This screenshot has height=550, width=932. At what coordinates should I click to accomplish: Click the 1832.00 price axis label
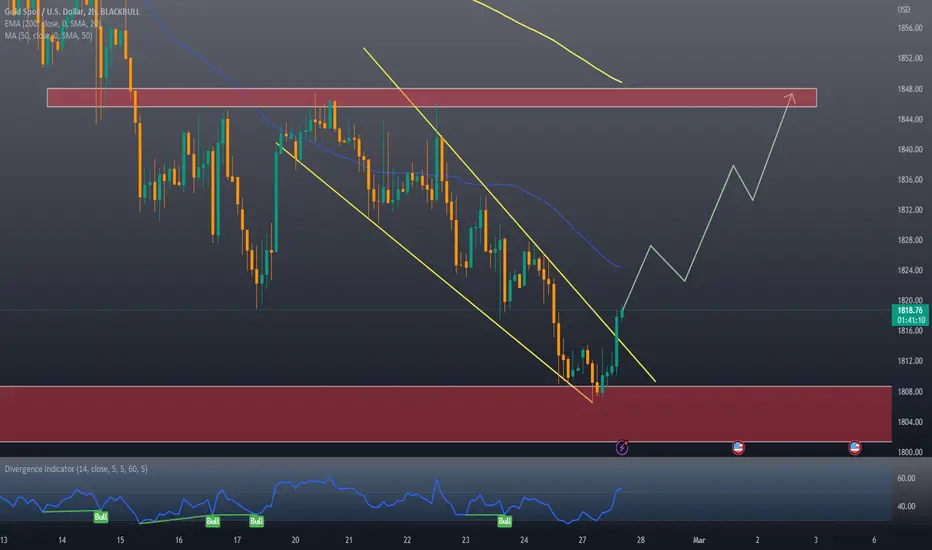pyautogui.click(x=910, y=210)
